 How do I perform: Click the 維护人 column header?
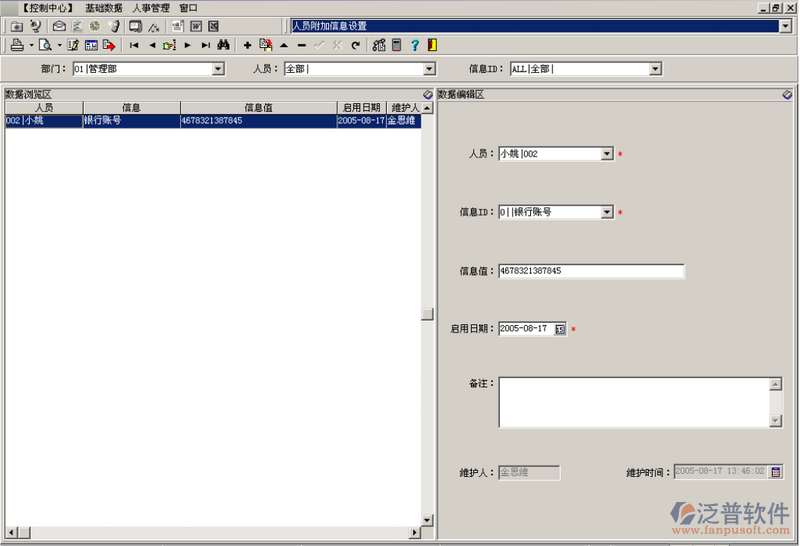pyautogui.click(x=405, y=108)
